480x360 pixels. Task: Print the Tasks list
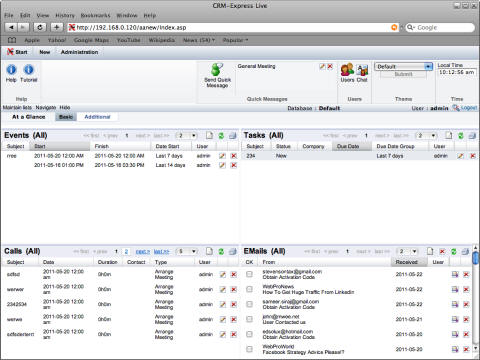pyautogui.click(x=472, y=135)
